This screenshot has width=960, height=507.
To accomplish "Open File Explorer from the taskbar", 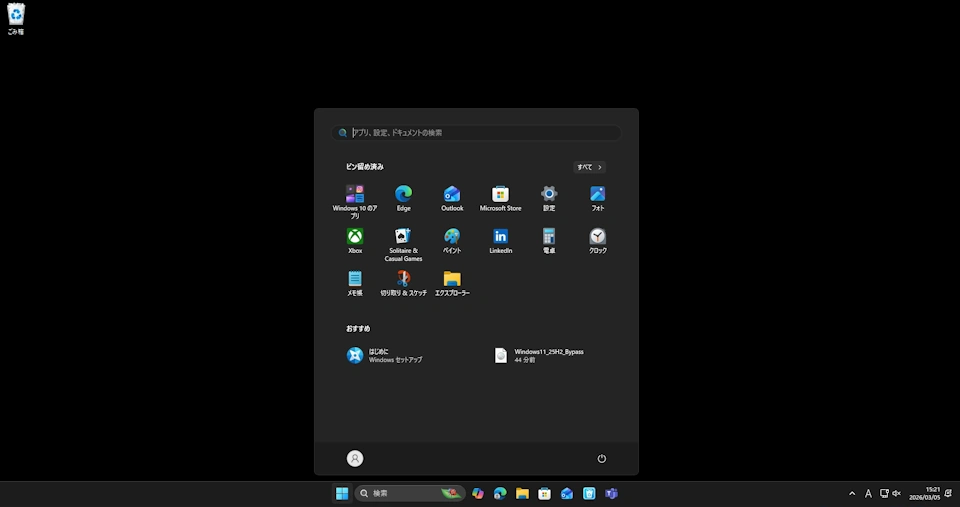I will pos(522,494).
